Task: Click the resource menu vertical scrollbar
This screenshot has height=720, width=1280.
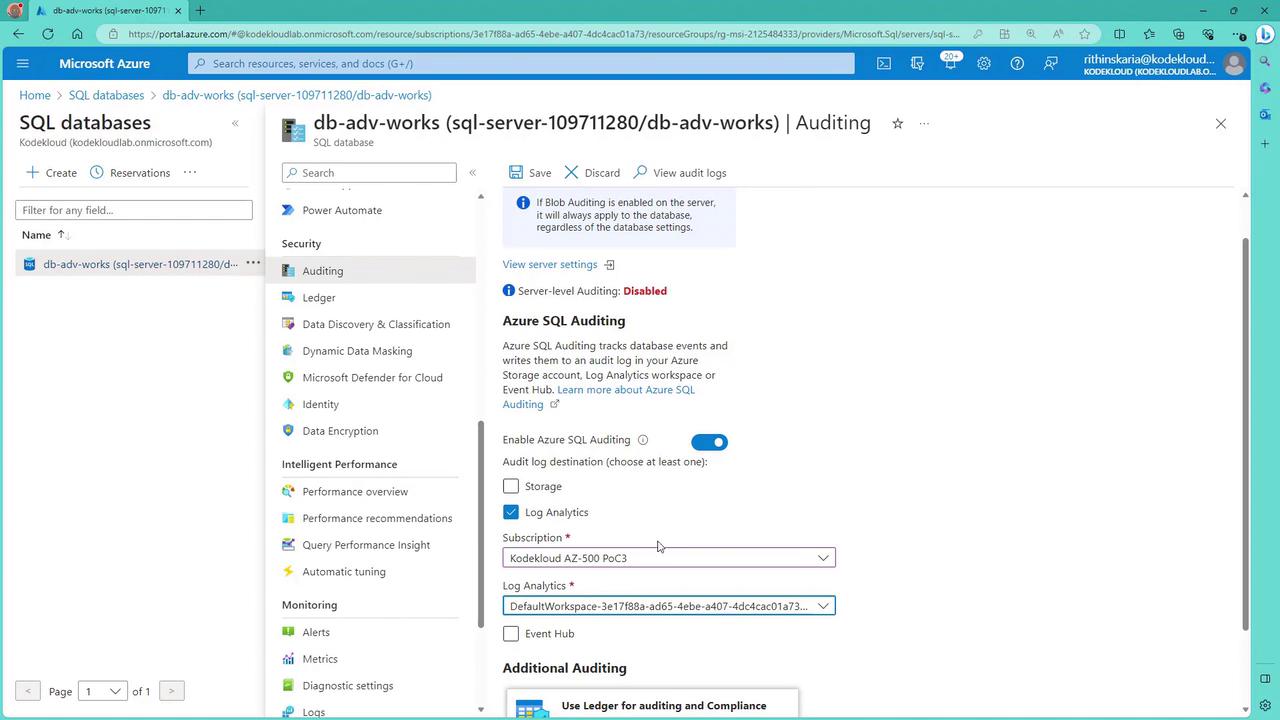Action: pos(480,523)
